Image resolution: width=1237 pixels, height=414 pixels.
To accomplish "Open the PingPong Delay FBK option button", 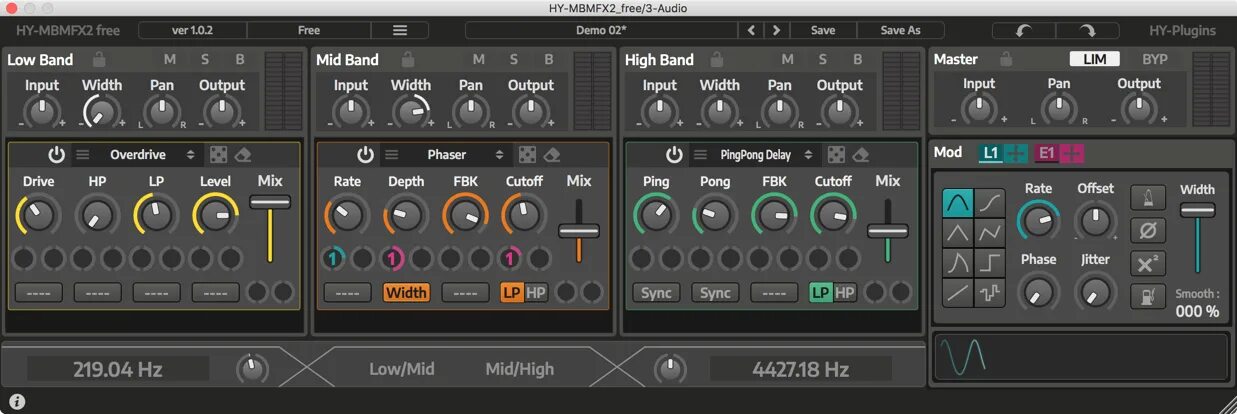I will [x=774, y=293].
